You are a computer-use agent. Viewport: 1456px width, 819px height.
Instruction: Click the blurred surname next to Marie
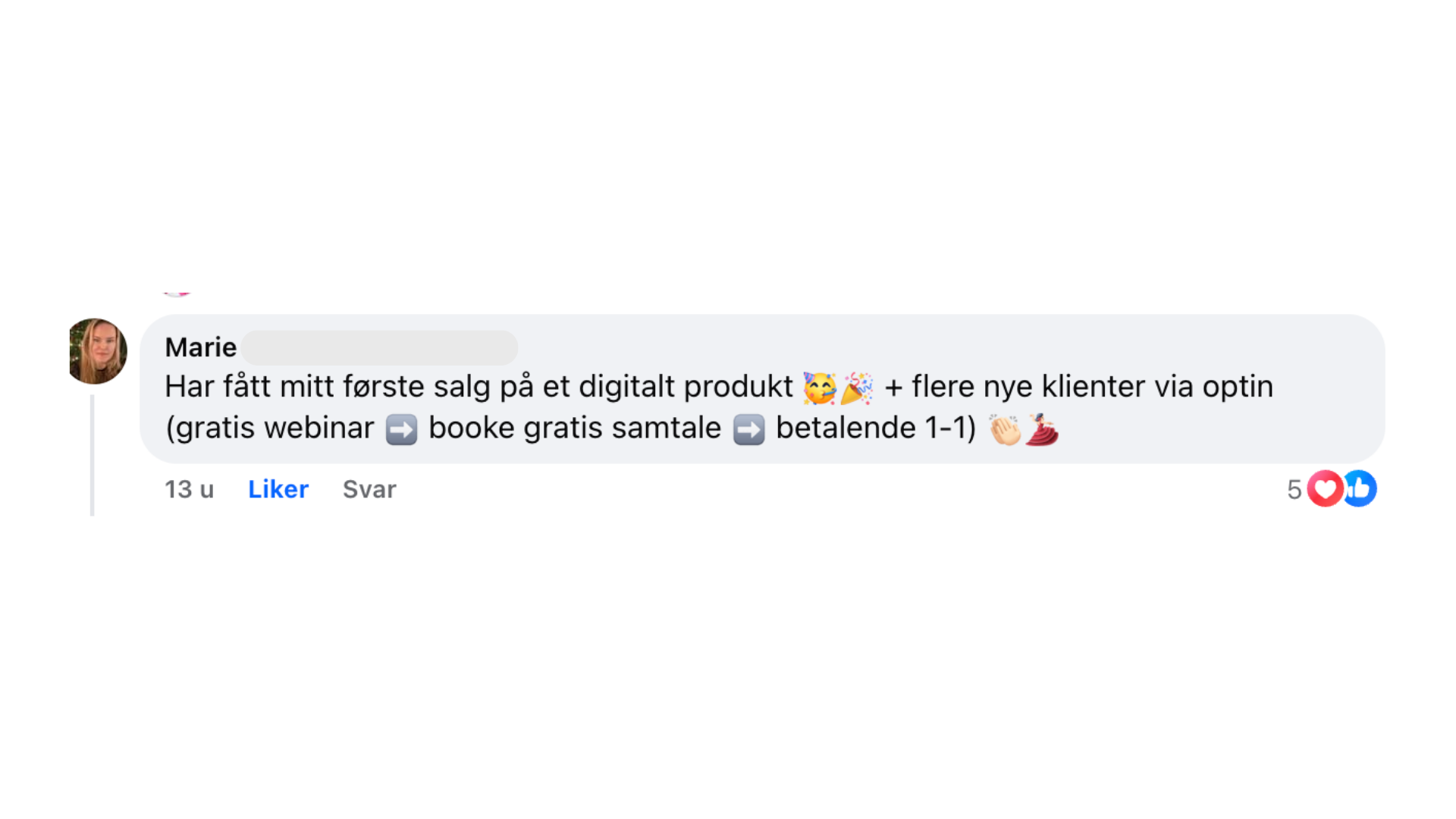380,347
